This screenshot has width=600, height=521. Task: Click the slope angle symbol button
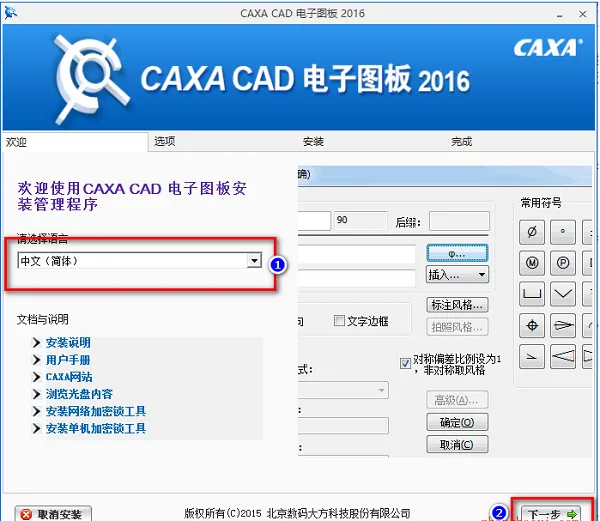[x=532, y=357]
